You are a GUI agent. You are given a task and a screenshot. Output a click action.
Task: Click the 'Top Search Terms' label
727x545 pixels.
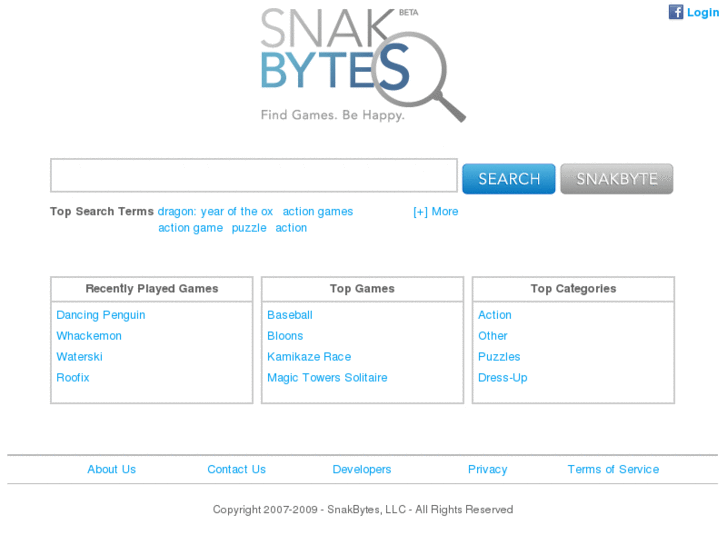(x=102, y=212)
